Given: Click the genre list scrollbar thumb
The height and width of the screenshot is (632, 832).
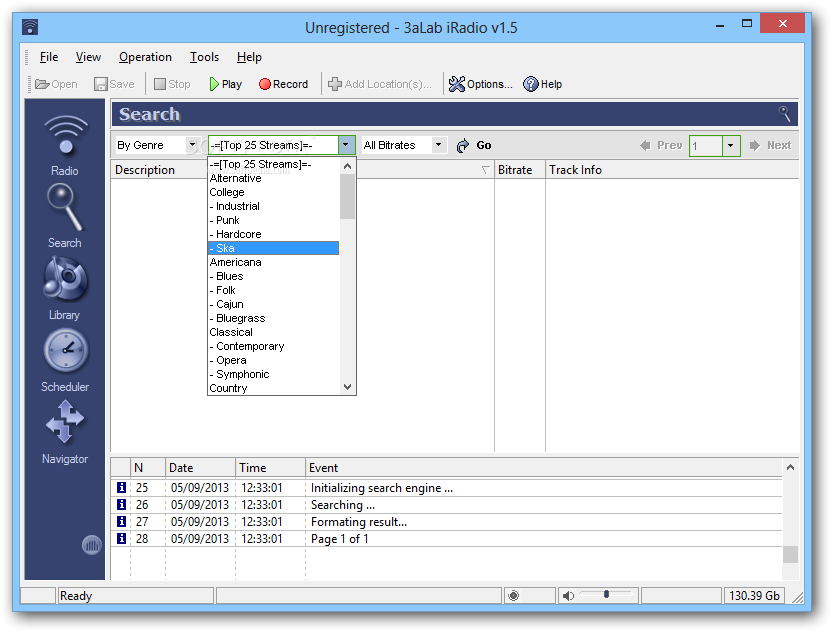Looking at the screenshot, I should (x=348, y=196).
